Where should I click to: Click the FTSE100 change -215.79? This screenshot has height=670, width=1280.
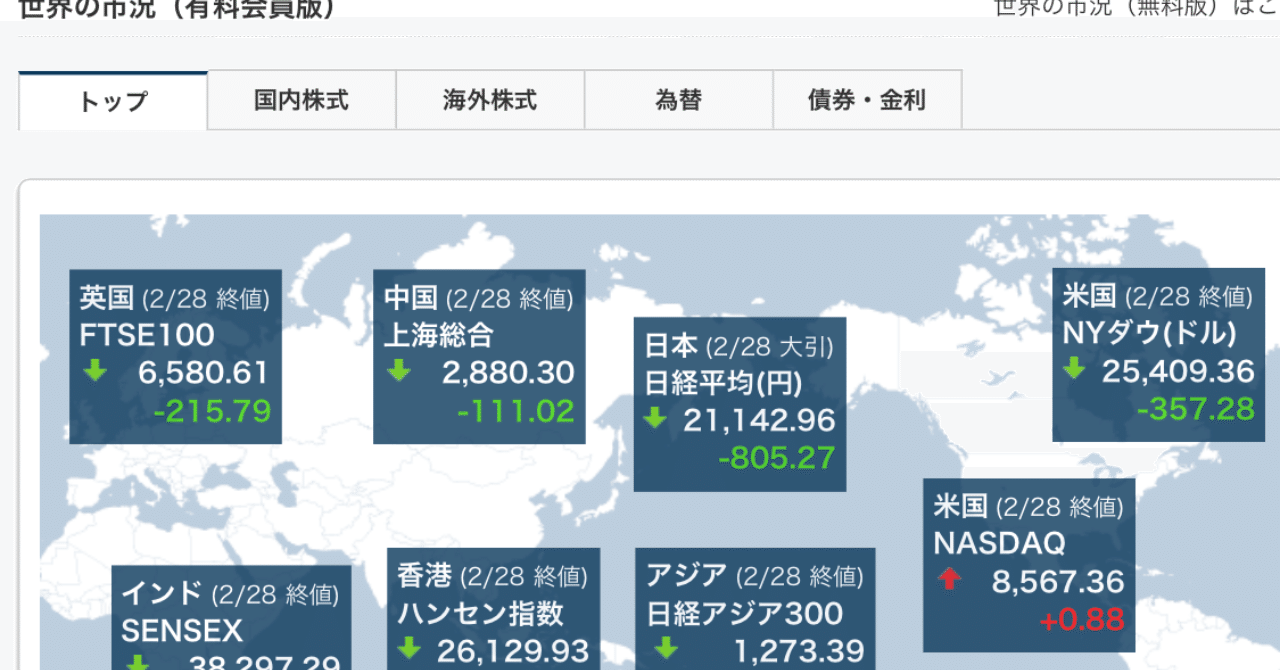pos(212,411)
